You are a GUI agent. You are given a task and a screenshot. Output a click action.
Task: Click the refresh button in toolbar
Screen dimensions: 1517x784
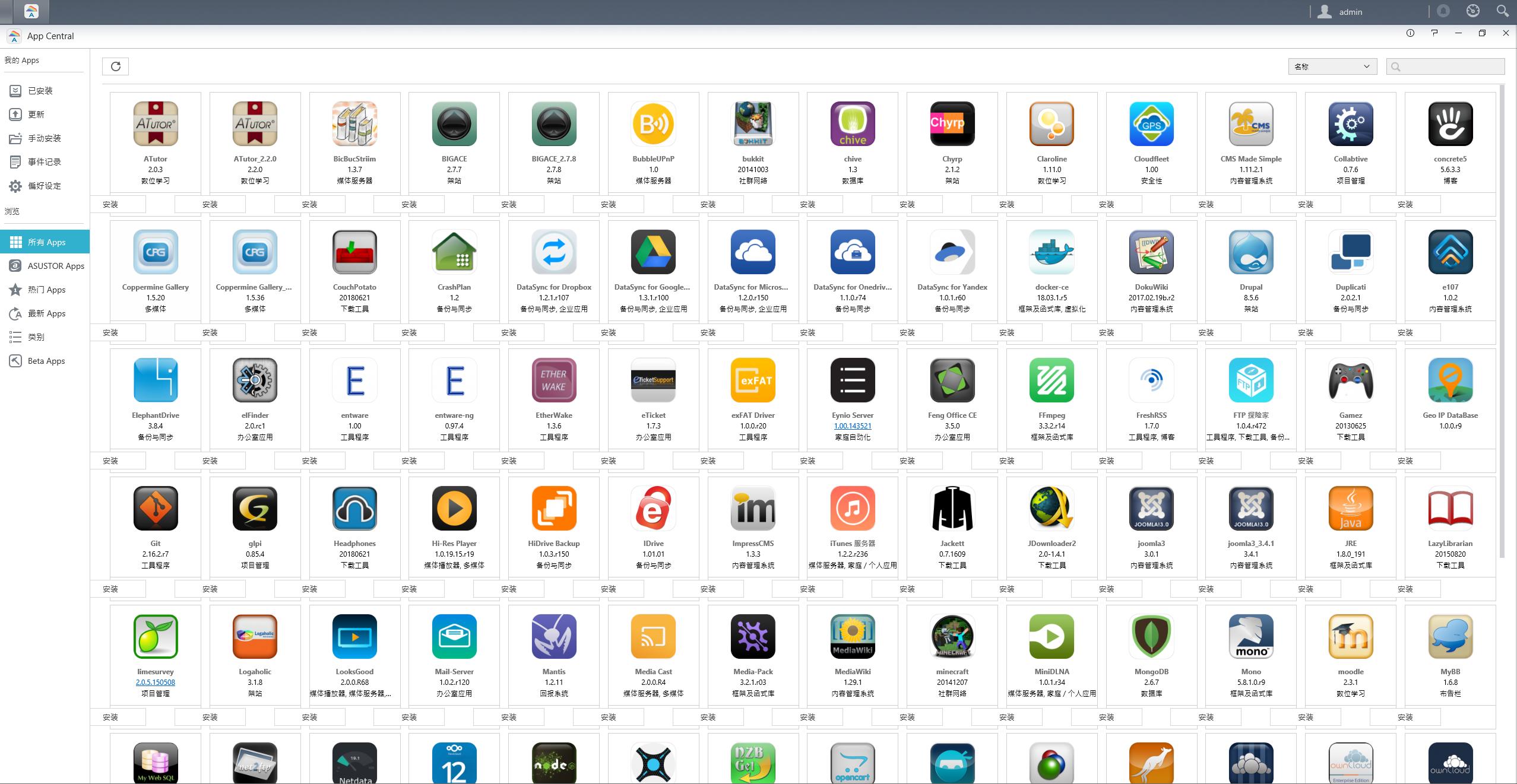pyautogui.click(x=115, y=66)
